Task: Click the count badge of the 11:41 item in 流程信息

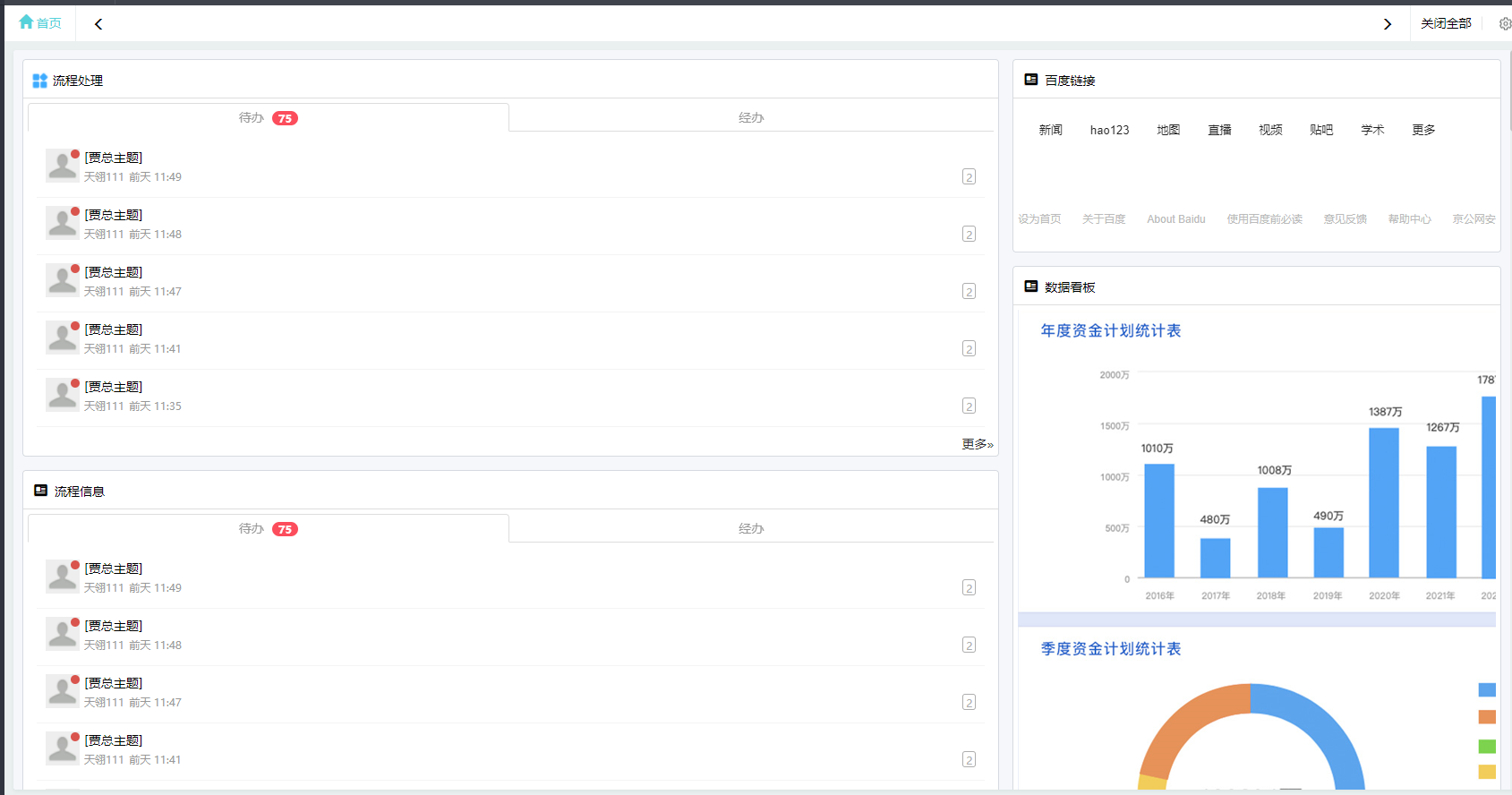Action: (x=969, y=759)
